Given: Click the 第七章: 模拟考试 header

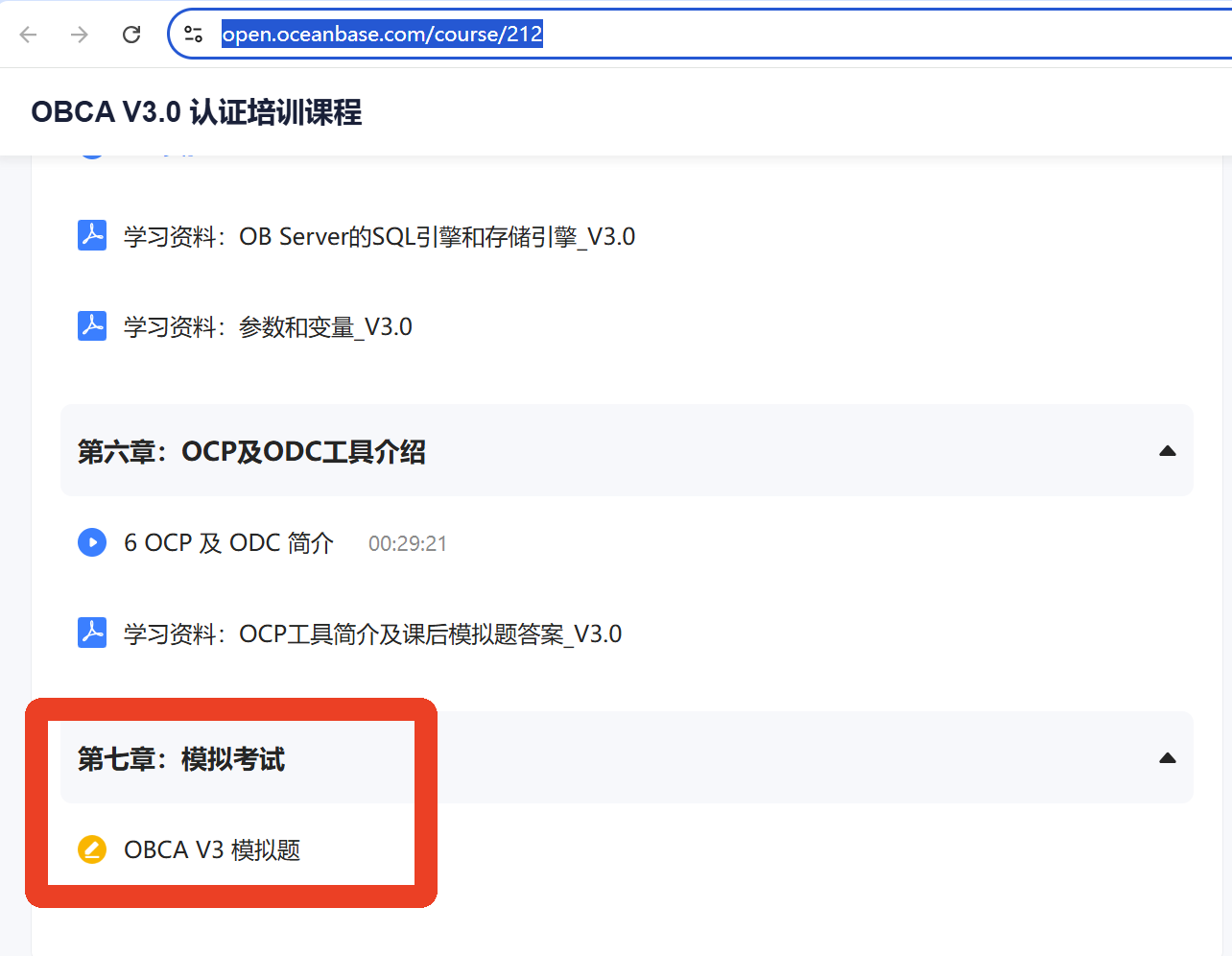Looking at the screenshot, I should click(627, 757).
